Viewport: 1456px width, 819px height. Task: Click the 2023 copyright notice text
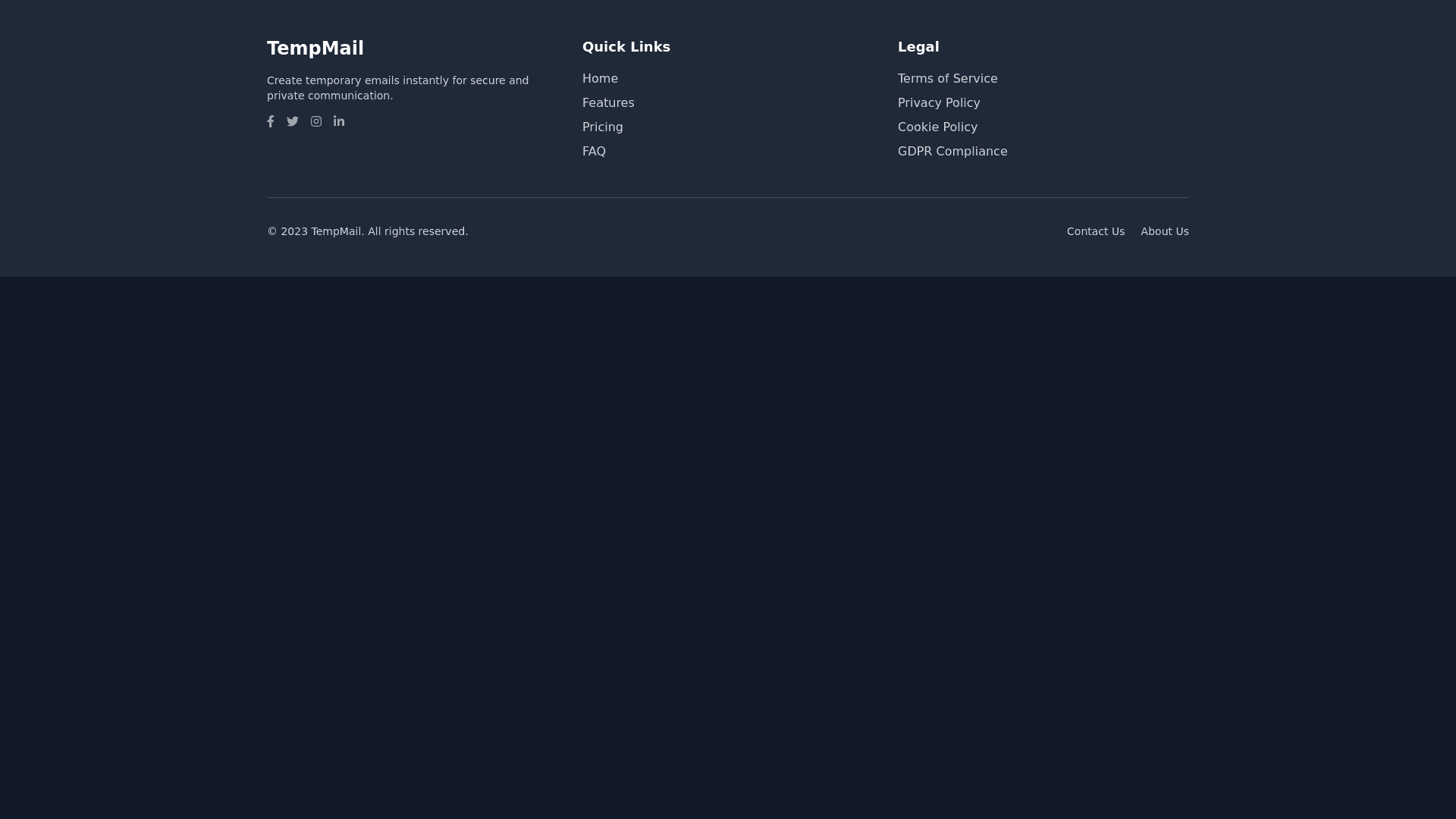(367, 231)
